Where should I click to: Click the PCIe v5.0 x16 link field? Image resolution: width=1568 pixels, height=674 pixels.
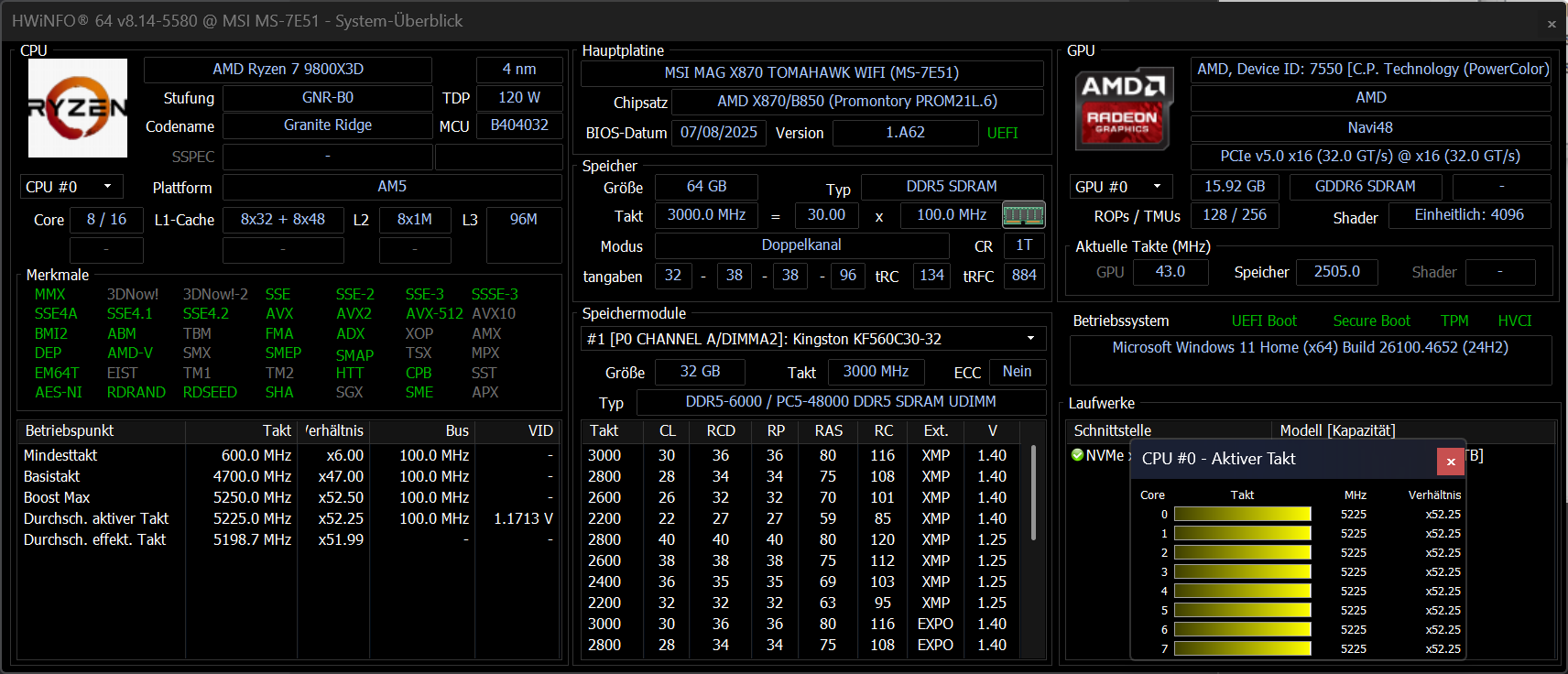click(1370, 157)
